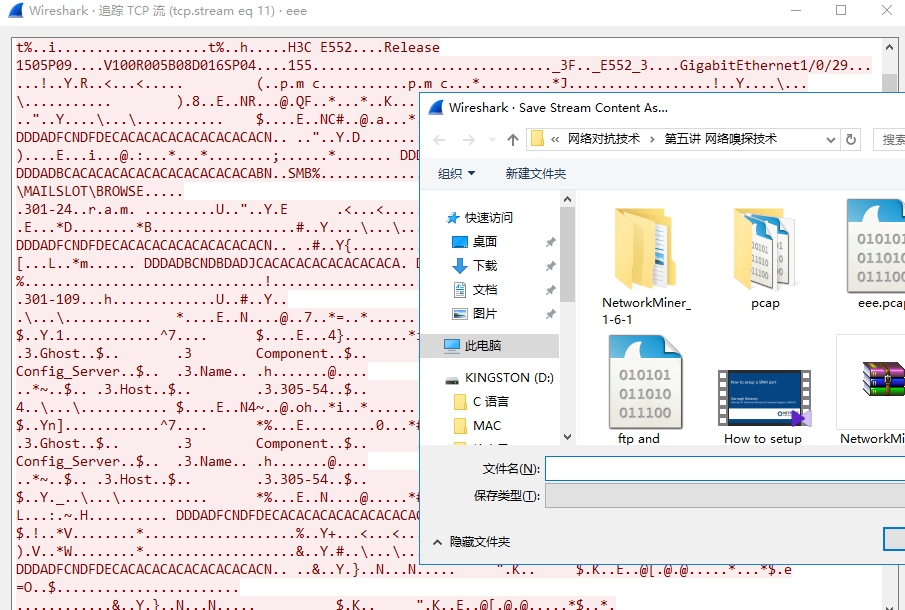Click pin icon beside 图片
905x610 pixels.
551,314
